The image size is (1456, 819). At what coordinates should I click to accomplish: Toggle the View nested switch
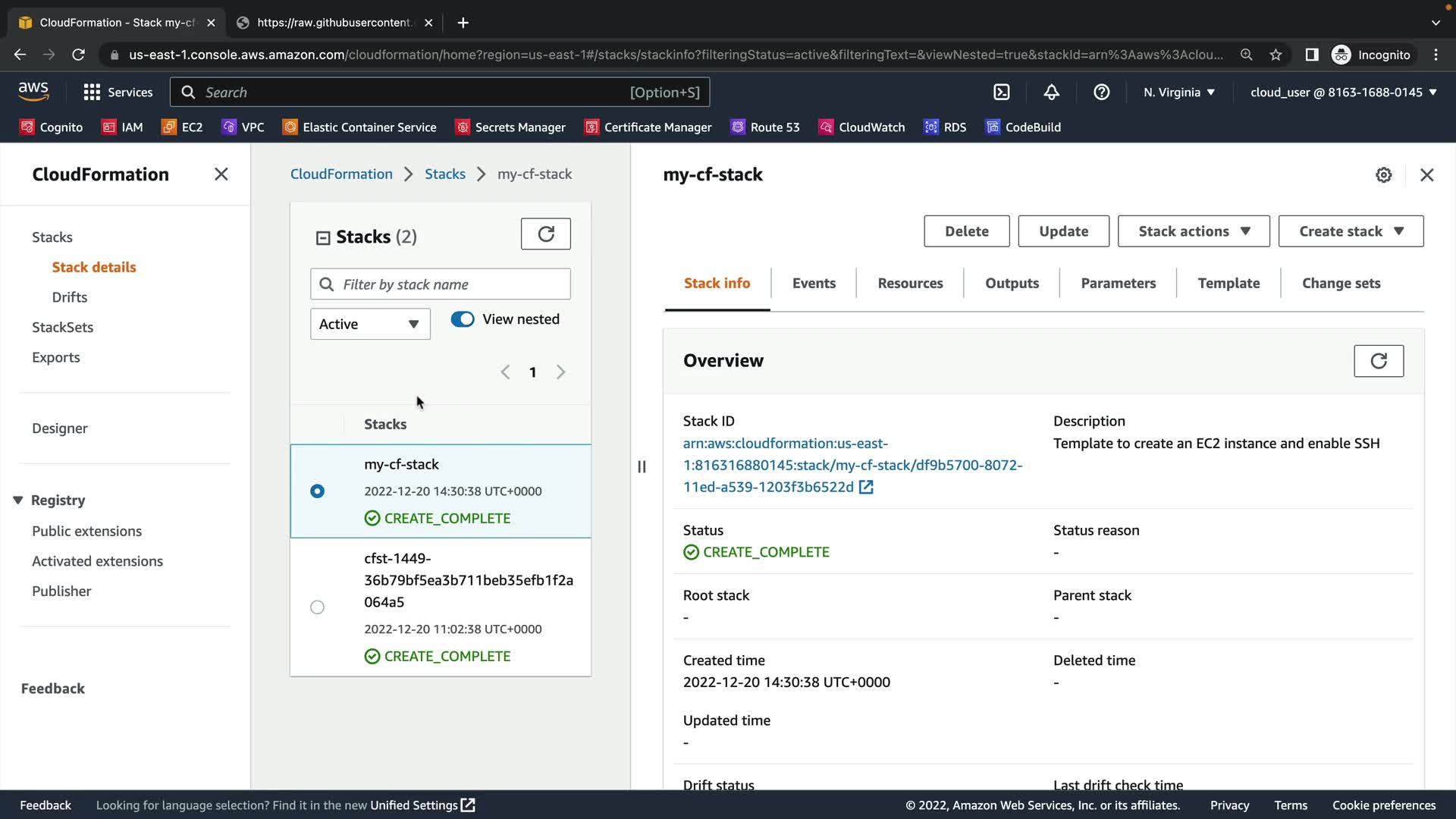[463, 319]
